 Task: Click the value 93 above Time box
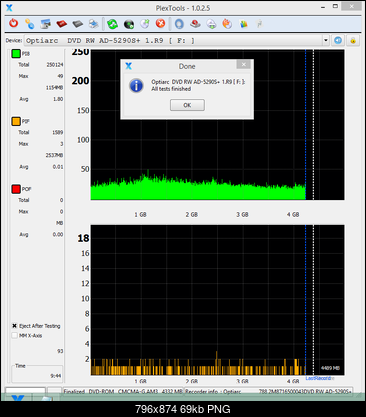click(60, 351)
